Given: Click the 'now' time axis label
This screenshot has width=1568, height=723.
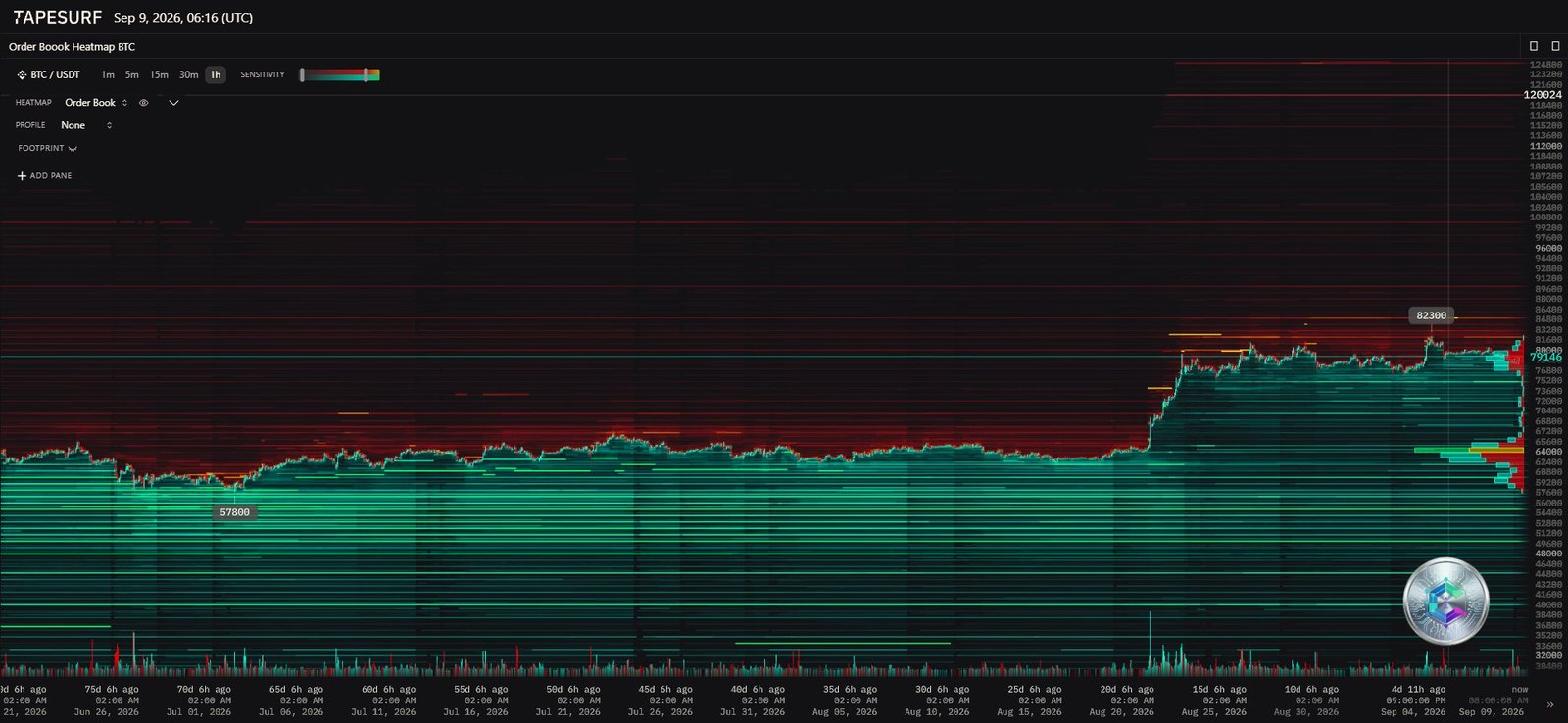Looking at the screenshot, I should [x=1519, y=690].
